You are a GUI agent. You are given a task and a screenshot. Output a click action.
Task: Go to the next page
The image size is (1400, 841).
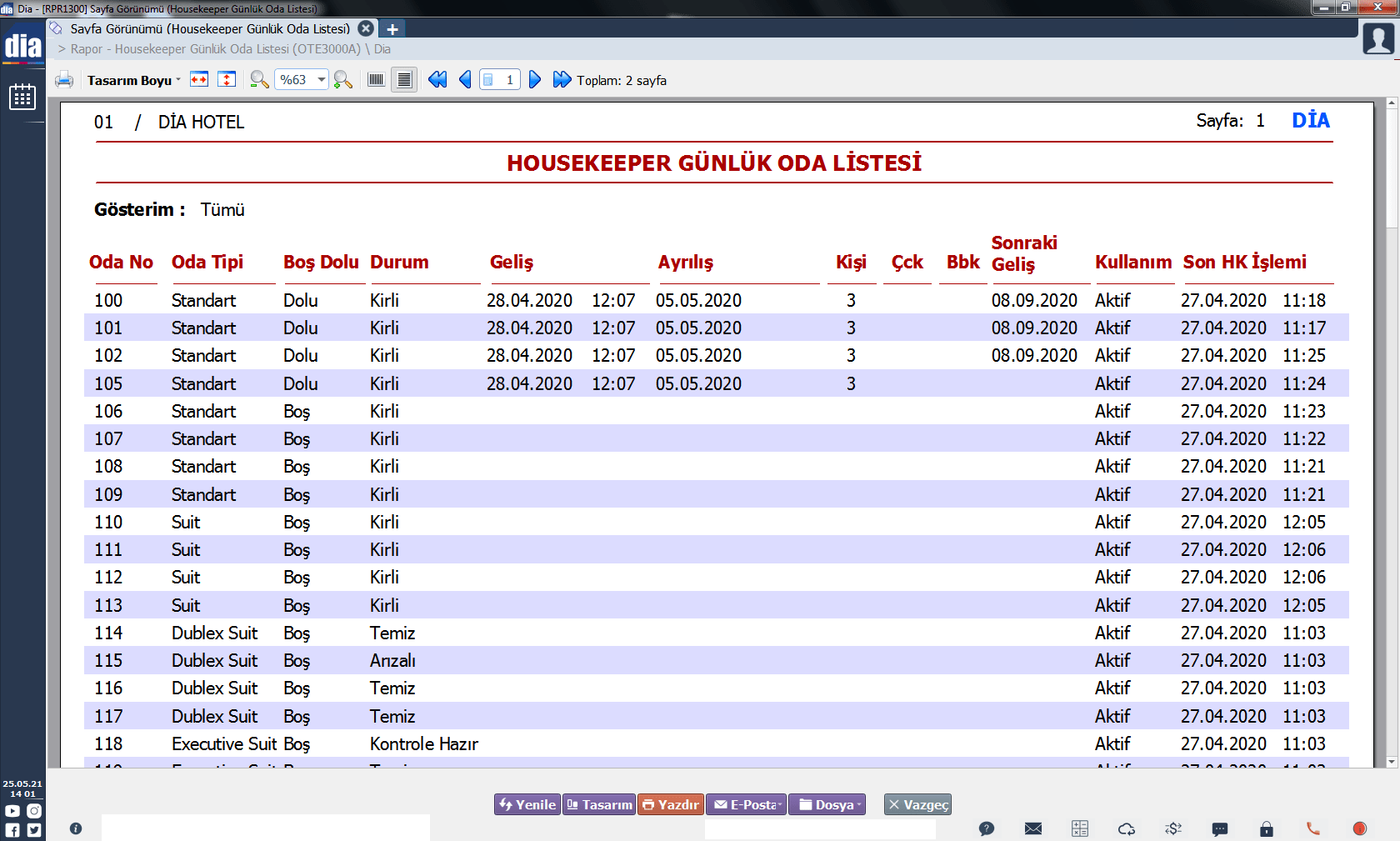tap(535, 80)
